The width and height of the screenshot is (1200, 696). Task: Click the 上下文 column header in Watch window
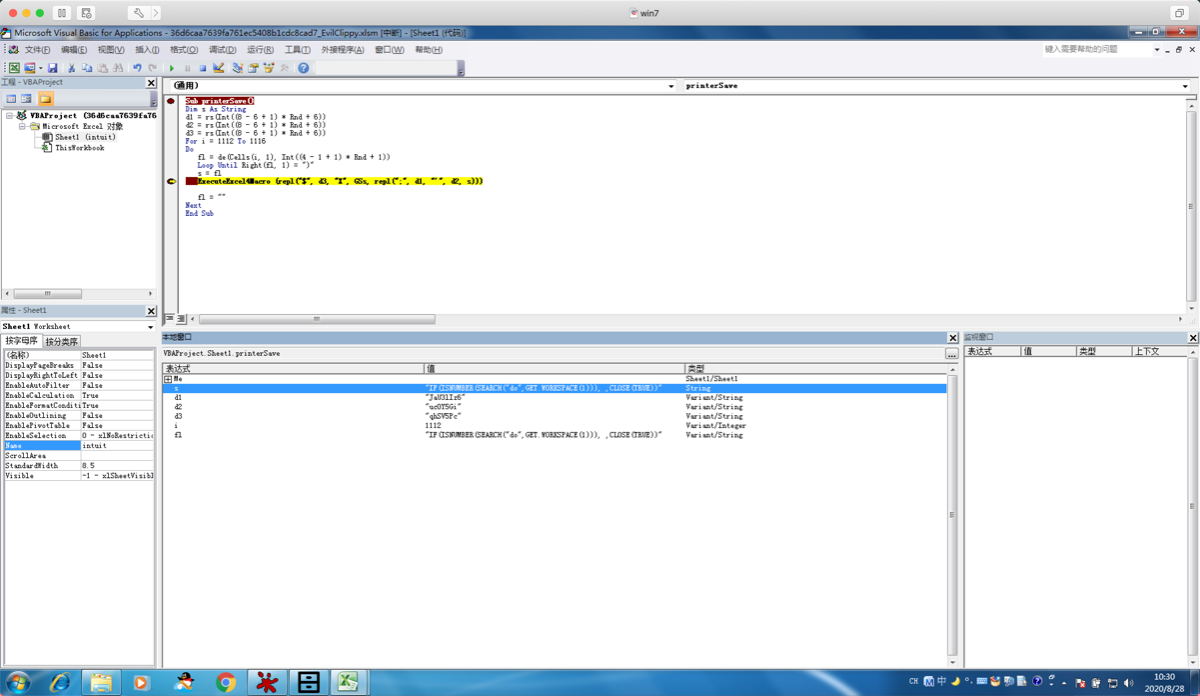(x=1158, y=351)
